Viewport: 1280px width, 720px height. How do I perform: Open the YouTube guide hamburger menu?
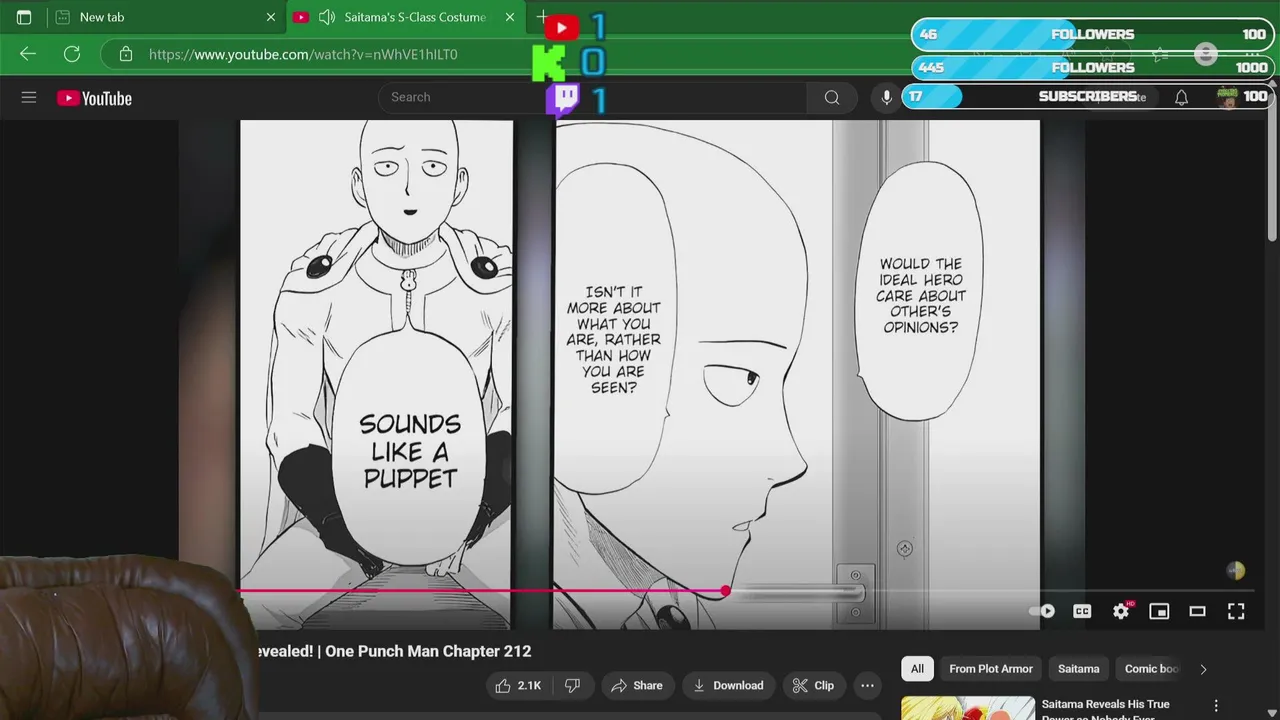tap(29, 97)
